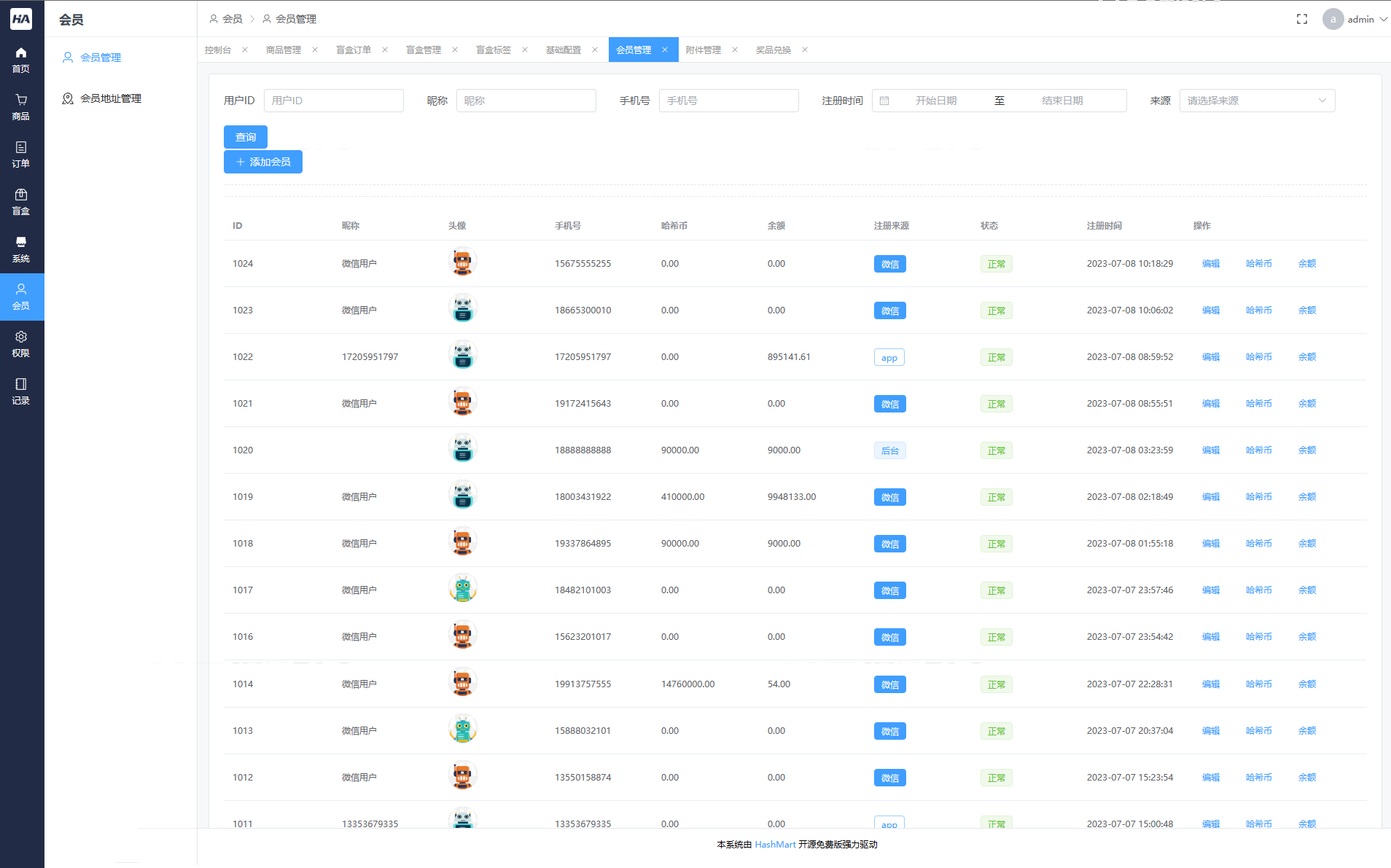Click the 添加会员 add member button
Image resolution: width=1391 pixels, height=868 pixels.
(x=263, y=162)
